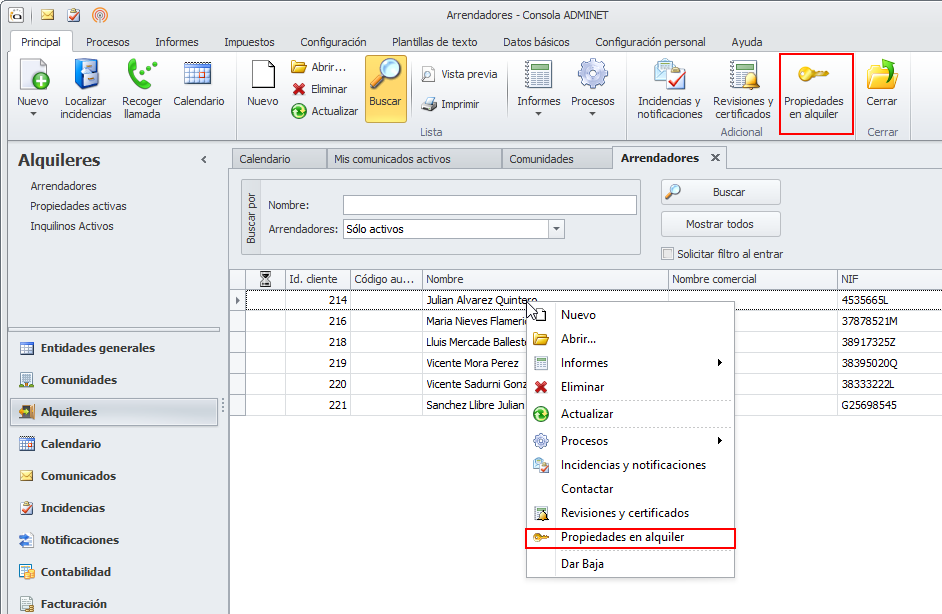
Task: Click the Localizar incidencias ribbon icon
Action: pos(85,77)
